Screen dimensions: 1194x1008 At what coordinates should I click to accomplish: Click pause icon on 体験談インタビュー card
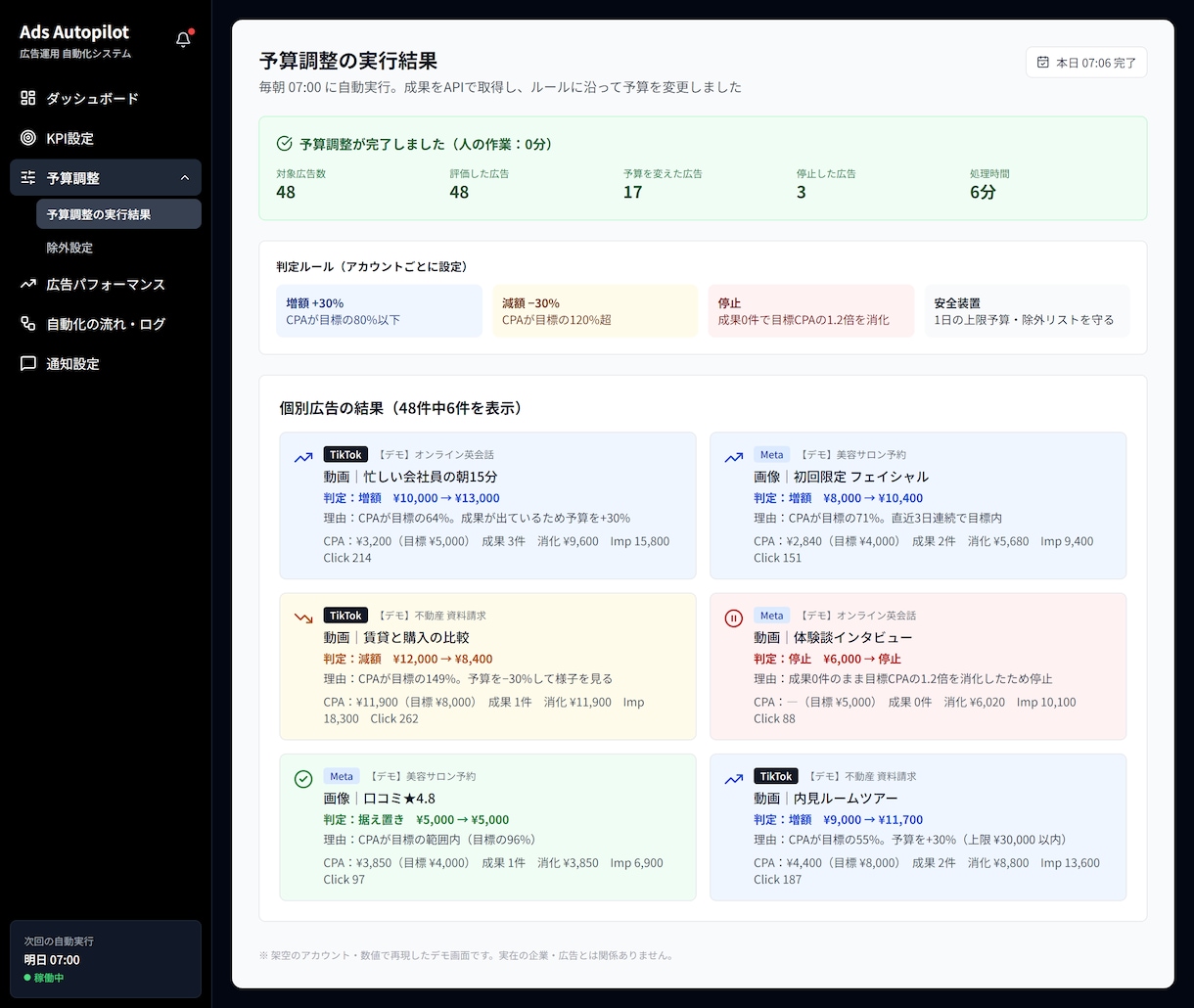click(x=733, y=618)
